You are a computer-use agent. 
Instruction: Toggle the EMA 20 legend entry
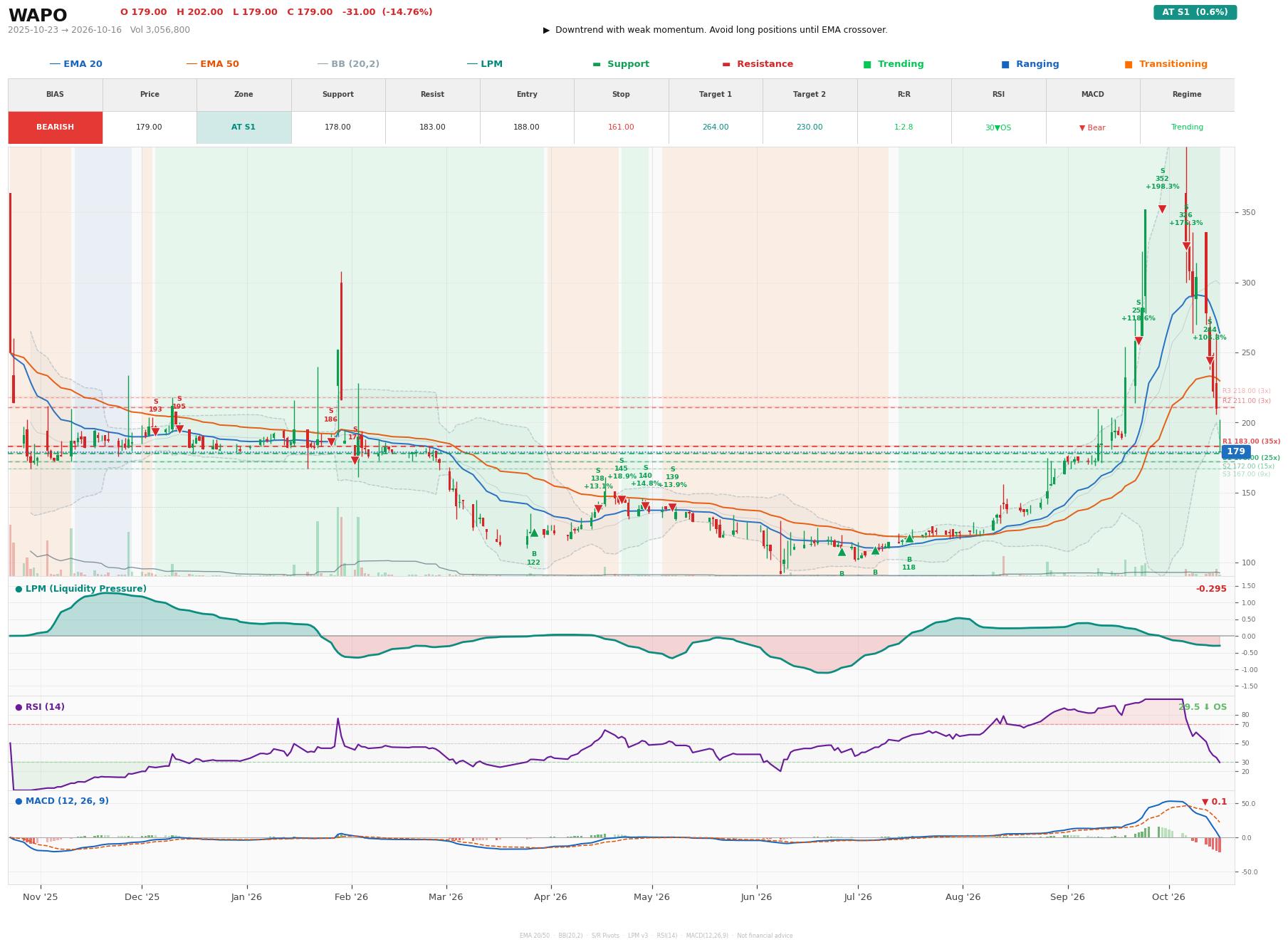[75, 64]
